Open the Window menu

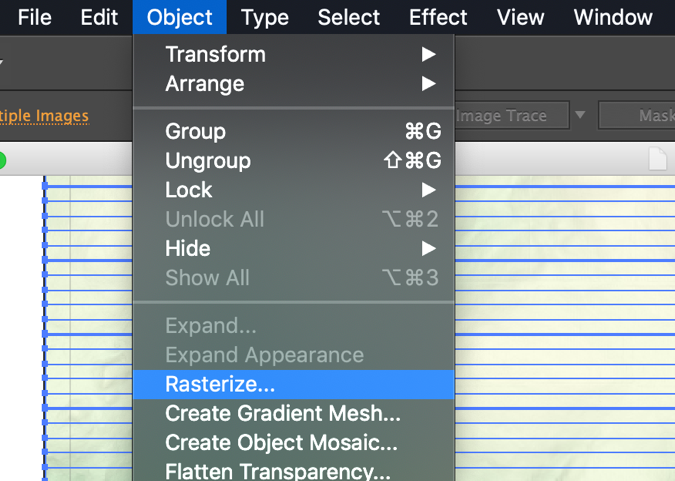(x=613, y=17)
